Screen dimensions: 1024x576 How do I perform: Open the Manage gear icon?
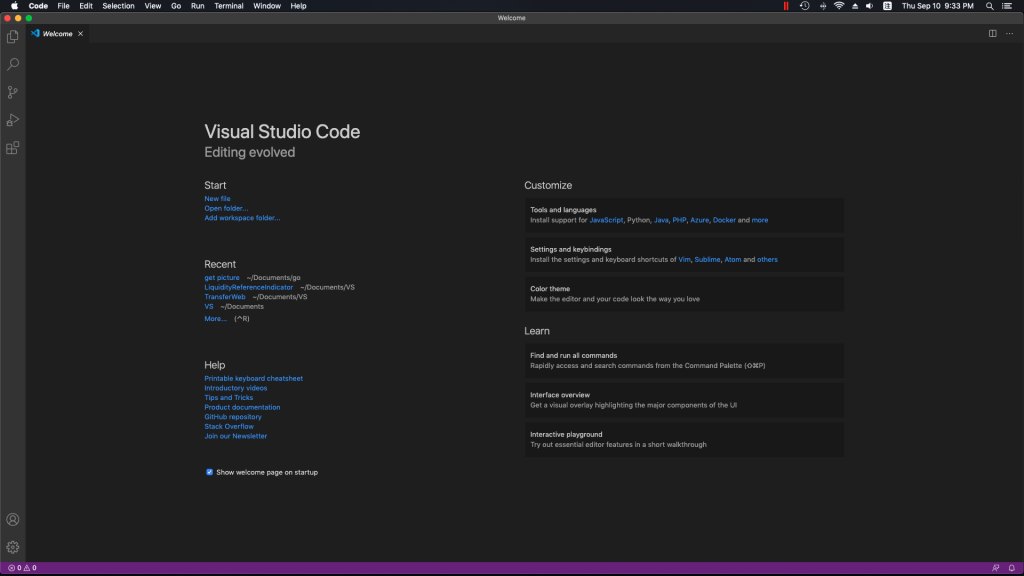coord(13,547)
